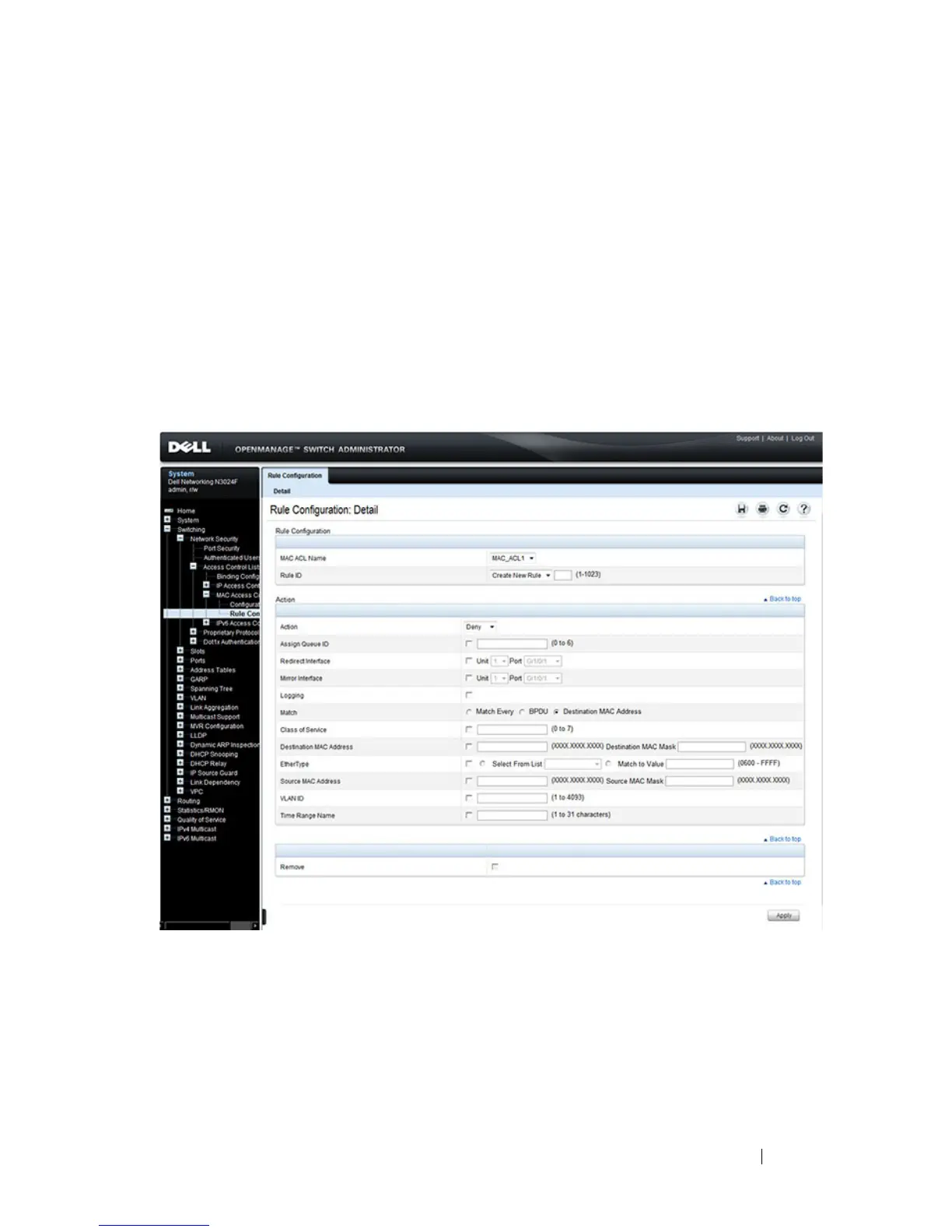Click the VLAN ID input field
This screenshot has height=1232, width=952.
512,798
